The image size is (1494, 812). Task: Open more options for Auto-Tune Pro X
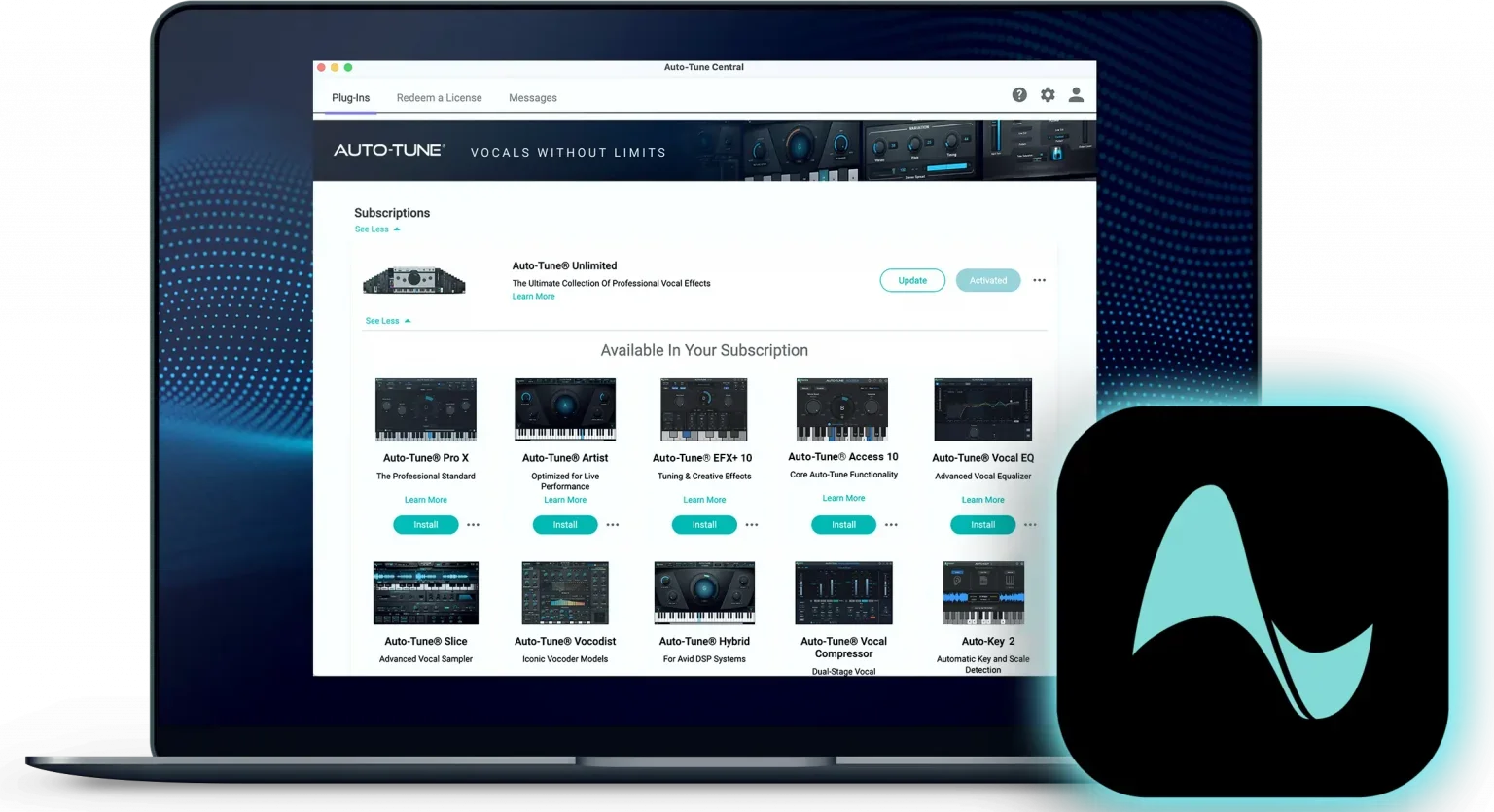[x=473, y=525]
